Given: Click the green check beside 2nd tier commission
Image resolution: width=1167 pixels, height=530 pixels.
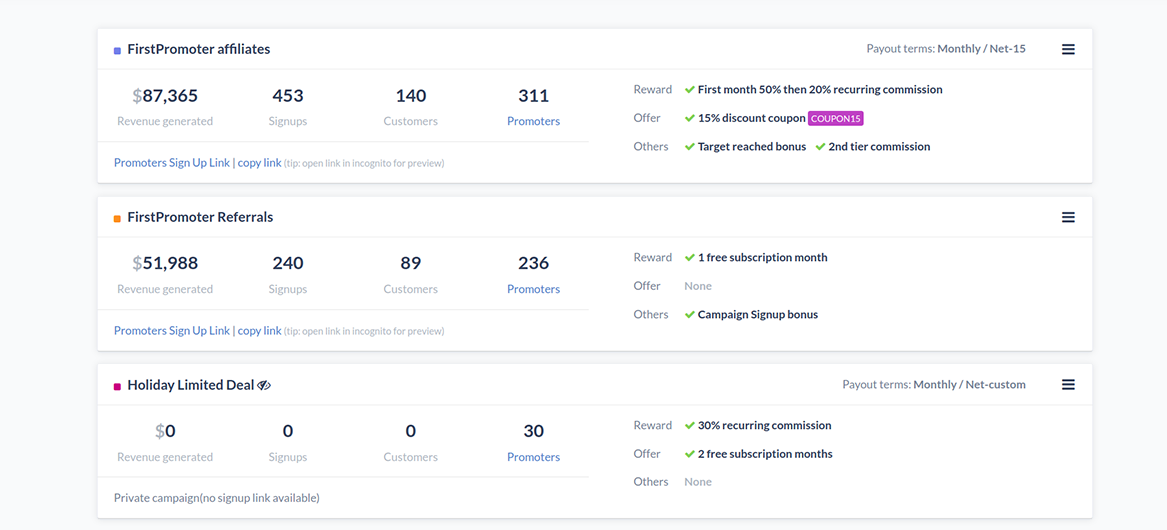Looking at the screenshot, I should 820,147.
